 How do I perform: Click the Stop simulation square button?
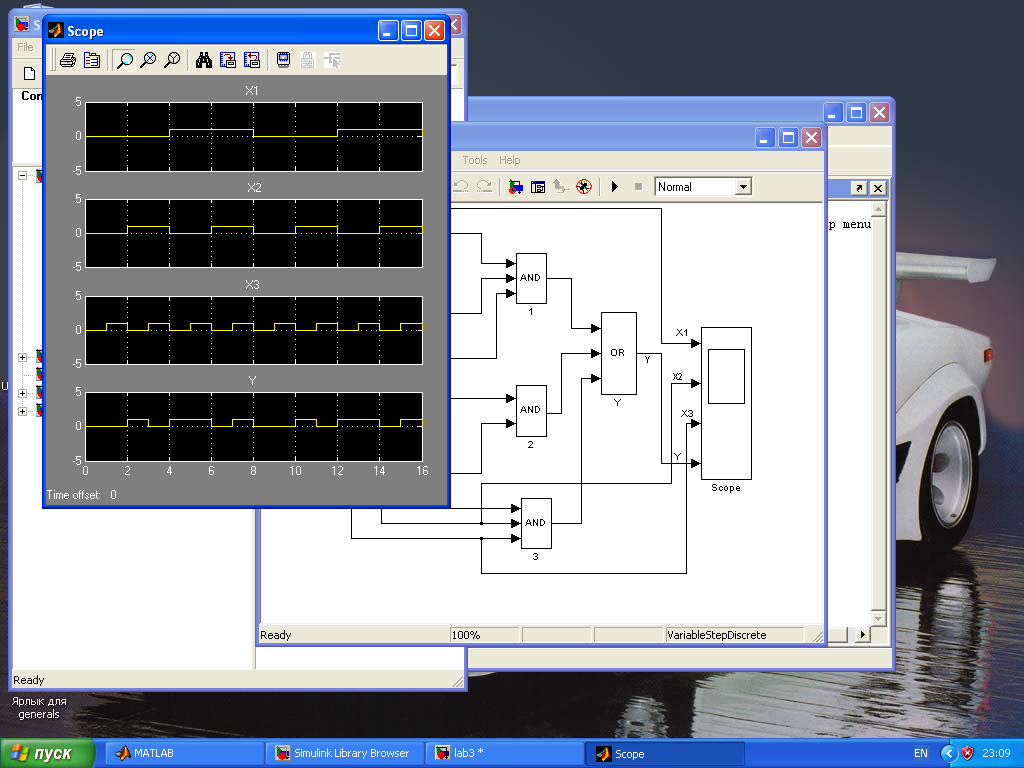pos(639,187)
